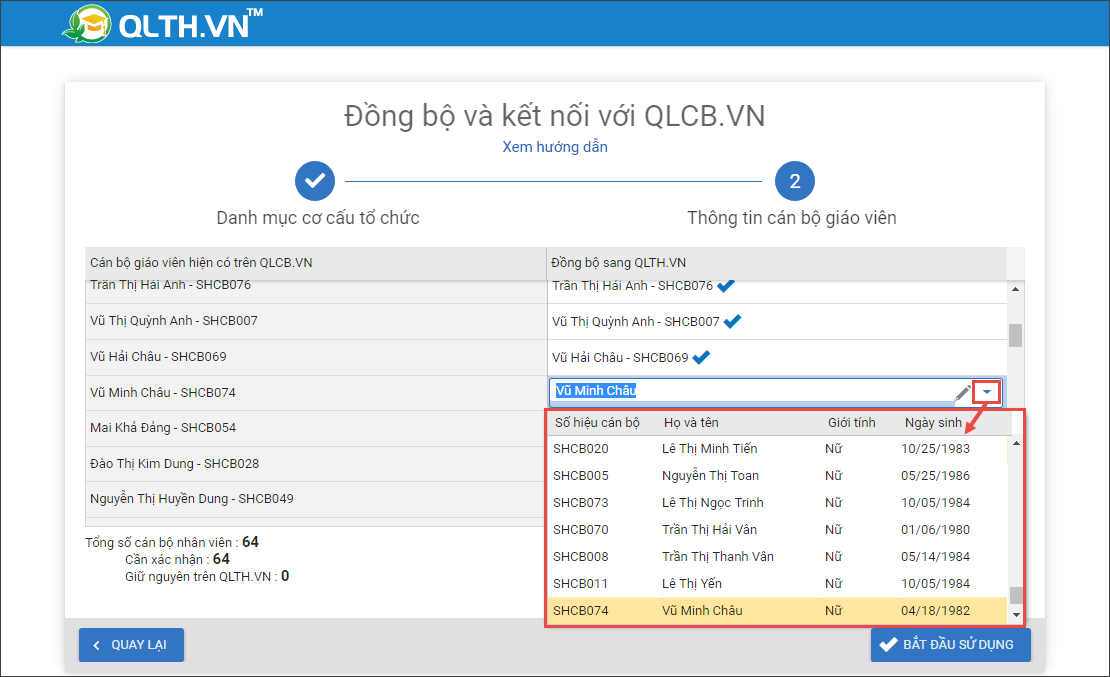This screenshot has height=677, width=1110.
Task: Select row SHCB005 Nguyễn Thị Toan
Action: point(776,475)
